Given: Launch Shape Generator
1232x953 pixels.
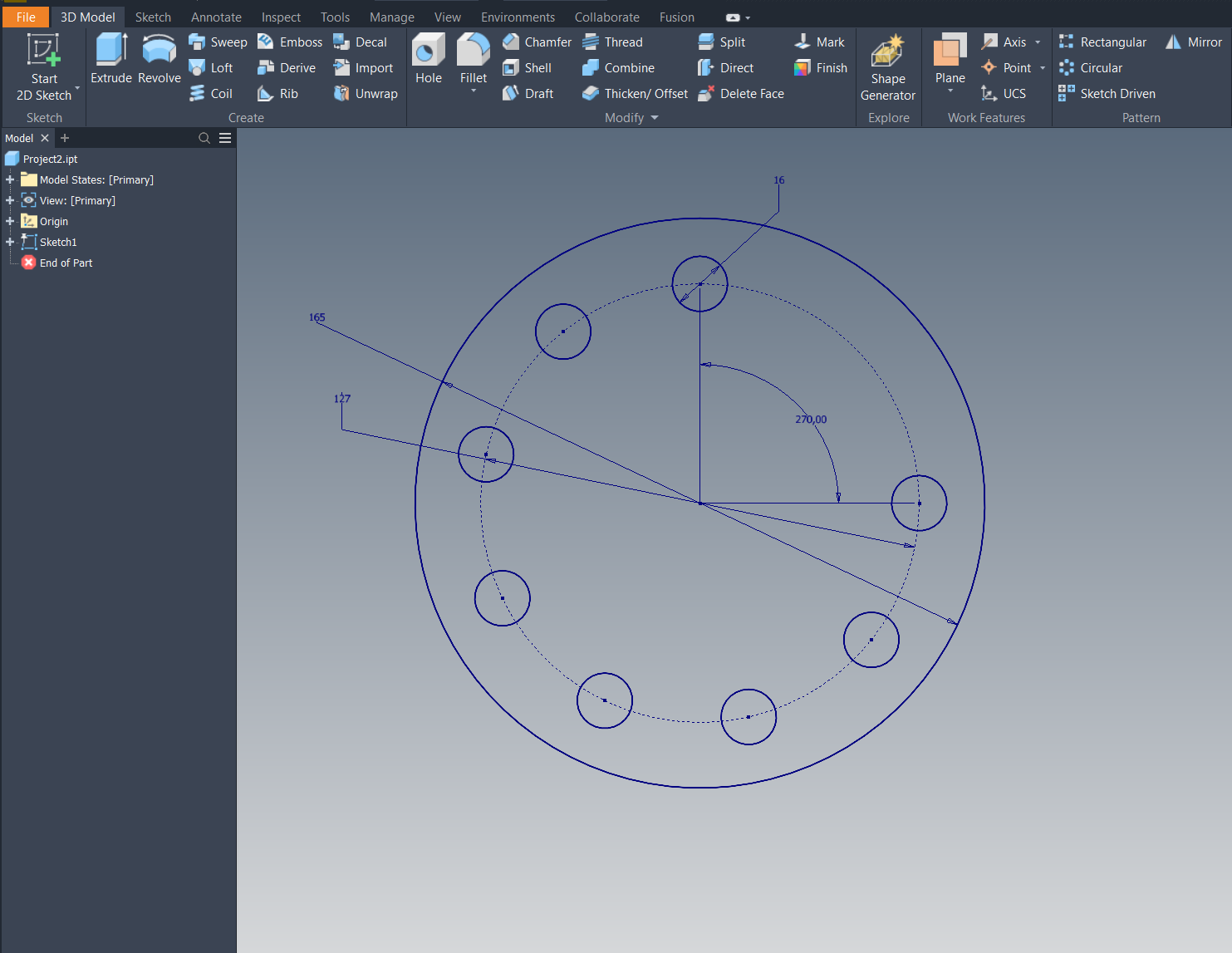Looking at the screenshot, I should point(888,68).
